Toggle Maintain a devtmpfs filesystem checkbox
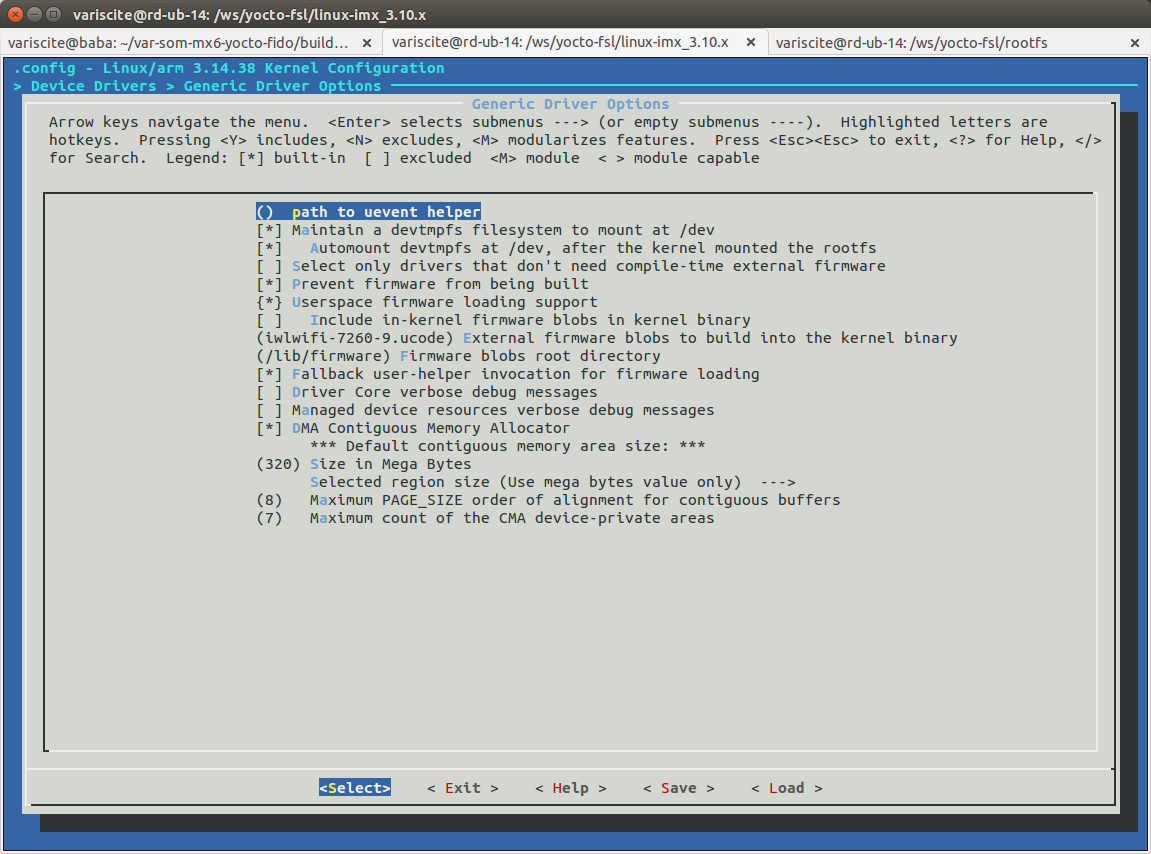The height and width of the screenshot is (854, 1151). coord(269,230)
